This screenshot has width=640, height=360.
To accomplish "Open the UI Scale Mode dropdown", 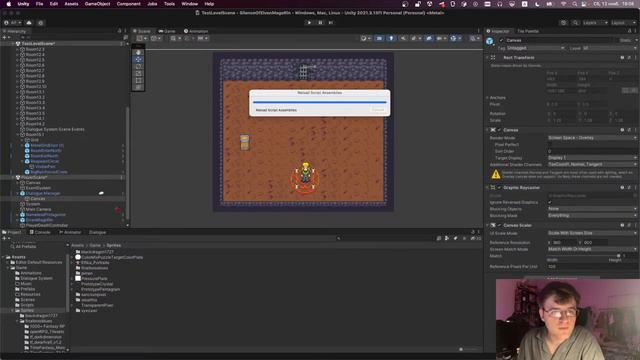I will click(592, 233).
